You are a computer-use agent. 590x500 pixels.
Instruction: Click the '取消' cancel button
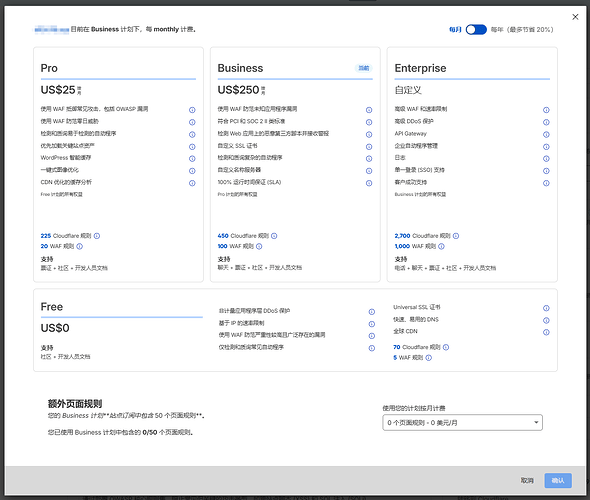coord(527,480)
